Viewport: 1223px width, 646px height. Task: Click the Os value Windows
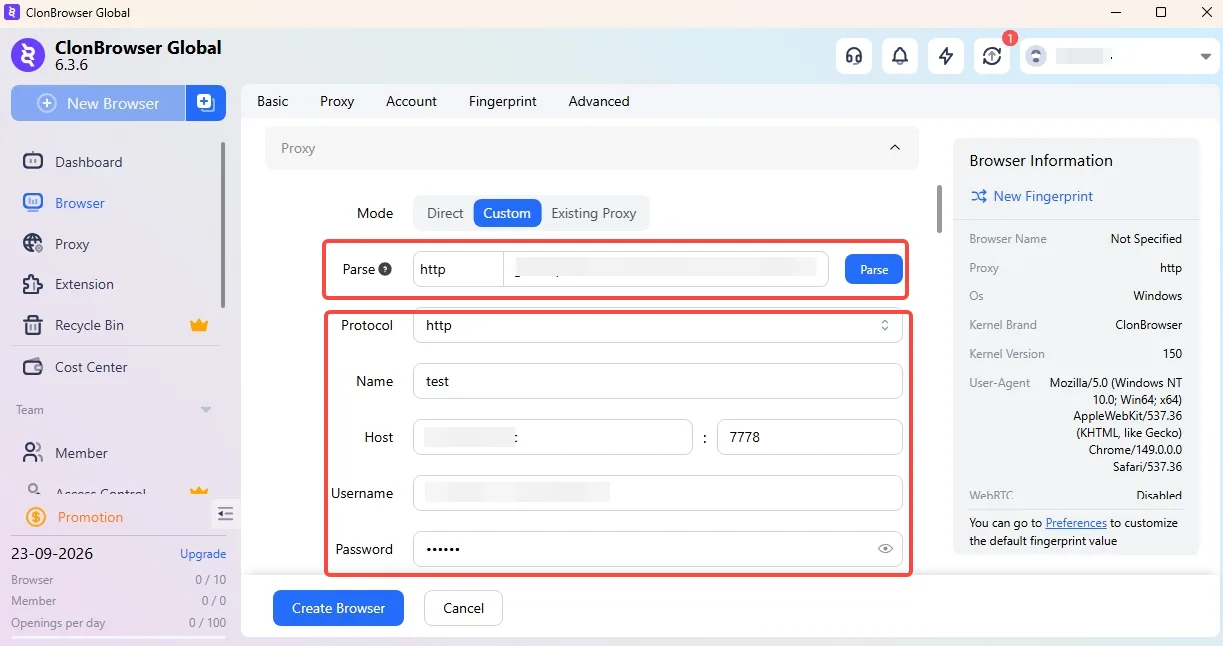(1157, 296)
